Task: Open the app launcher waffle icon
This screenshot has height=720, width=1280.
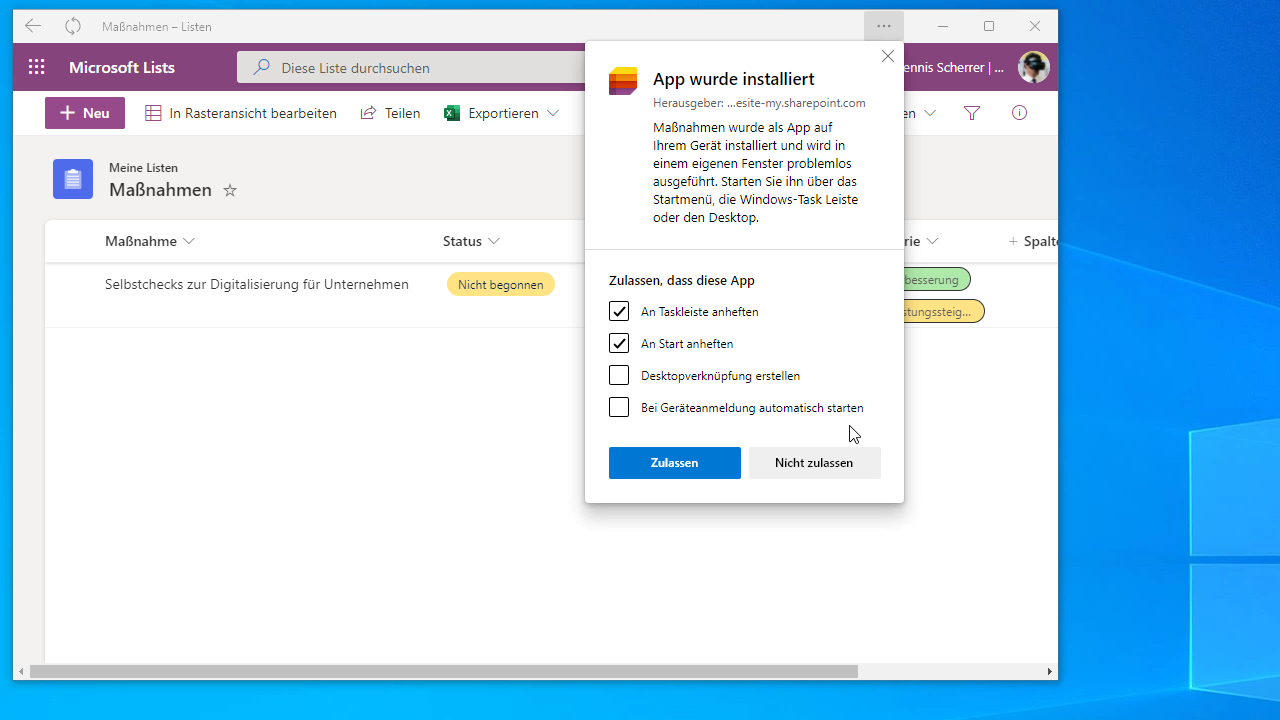Action: tap(37, 67)
